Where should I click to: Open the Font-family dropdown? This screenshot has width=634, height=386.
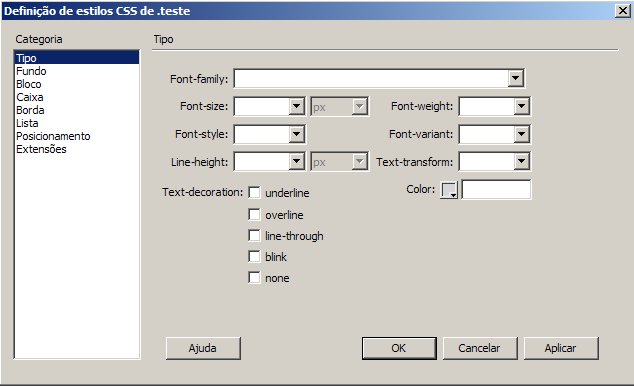(x=516, y=78)
